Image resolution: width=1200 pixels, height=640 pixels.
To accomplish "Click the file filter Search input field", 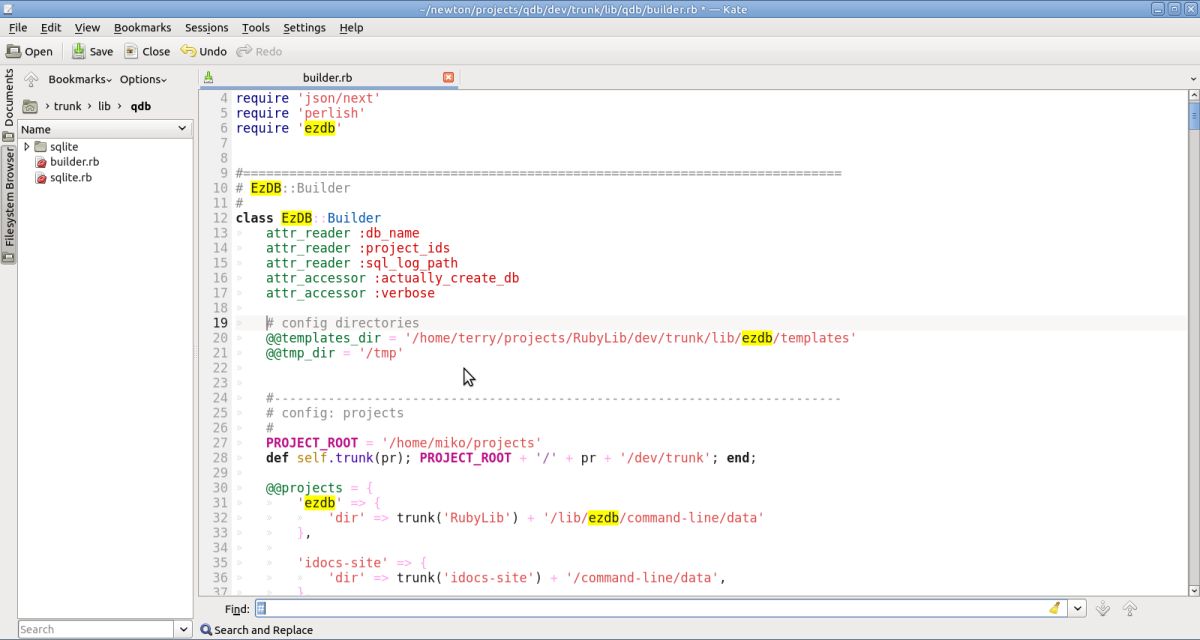I will point(96,629).
